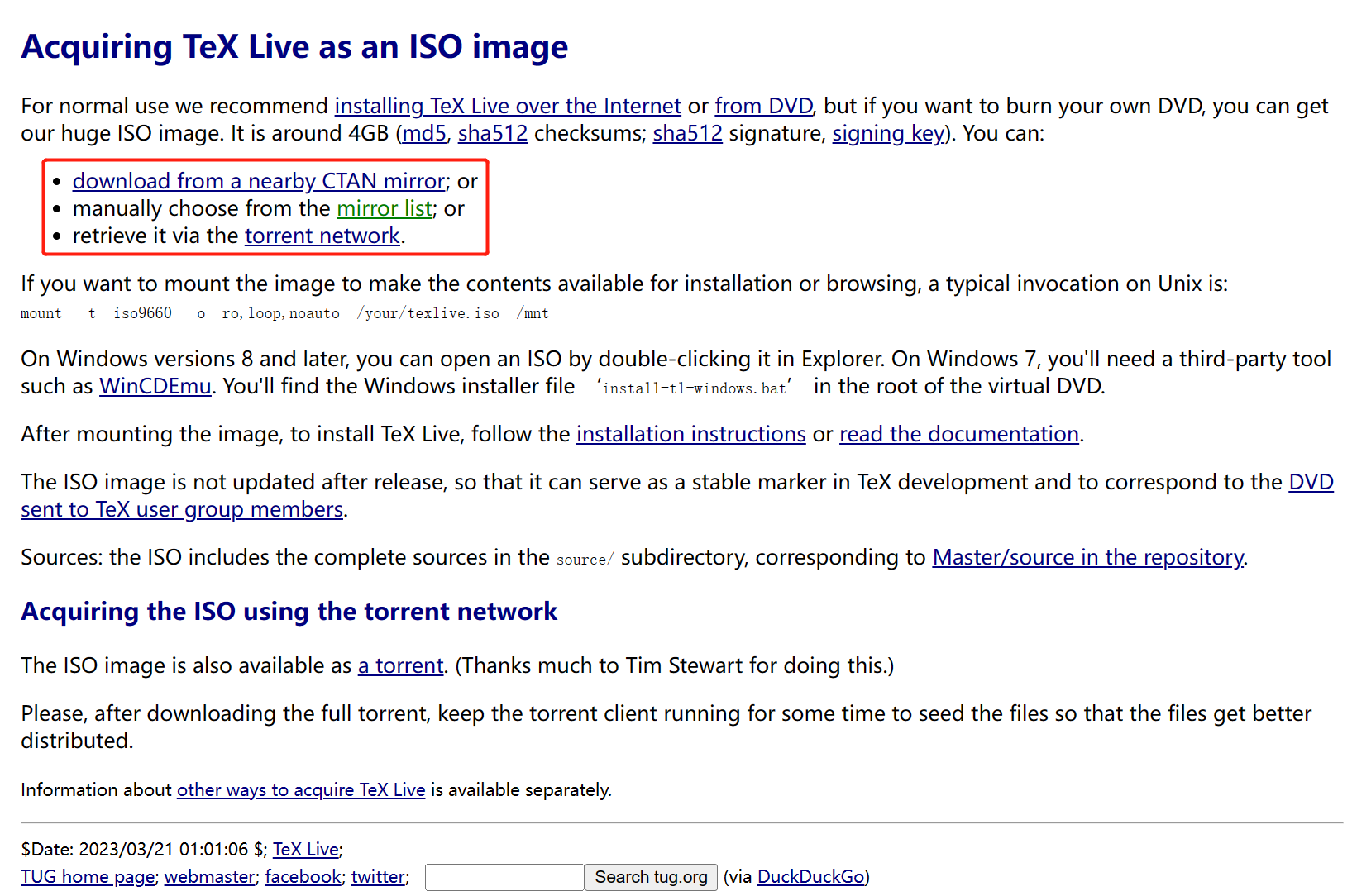
Task: Open the sha512 checksums link
Action: coord(493,133)
